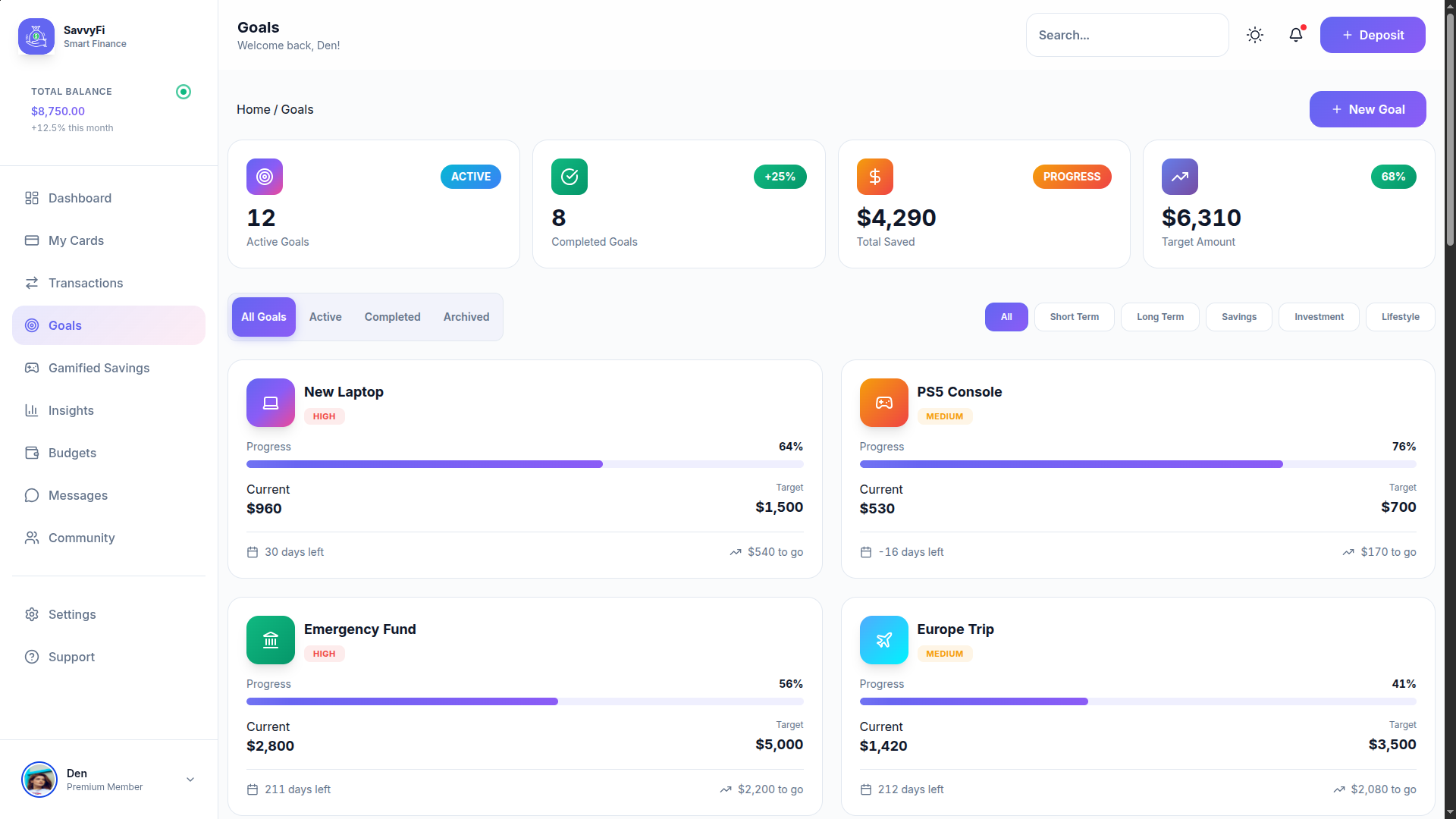Click the Deposit button
This screenshot has width=1456, height=819.
pyautogui.click(x=1373, y=35)
